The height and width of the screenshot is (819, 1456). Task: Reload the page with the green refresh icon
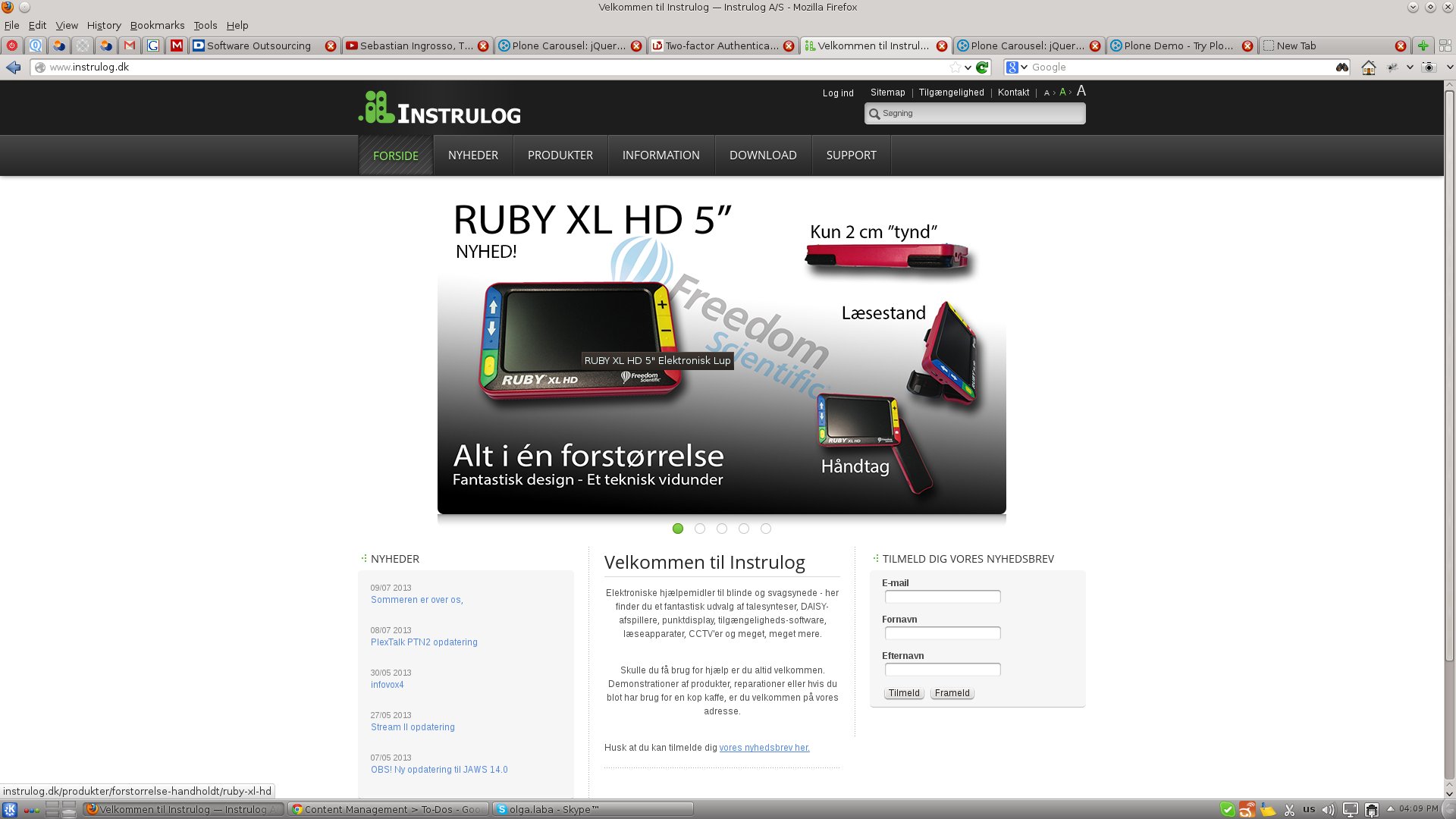982,67
